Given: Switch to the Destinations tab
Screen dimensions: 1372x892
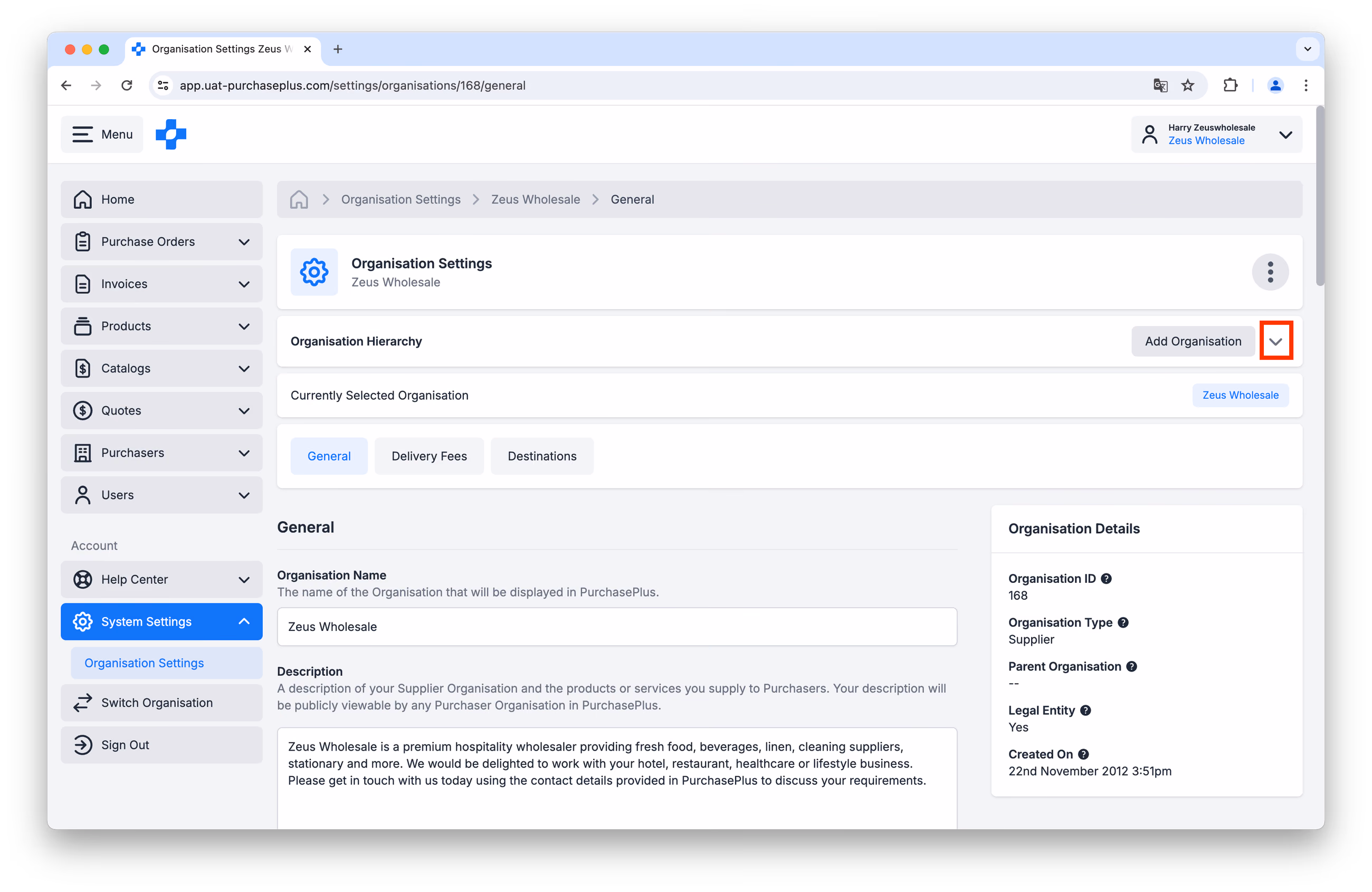Looking at the screenshot, I should [542, 456].
